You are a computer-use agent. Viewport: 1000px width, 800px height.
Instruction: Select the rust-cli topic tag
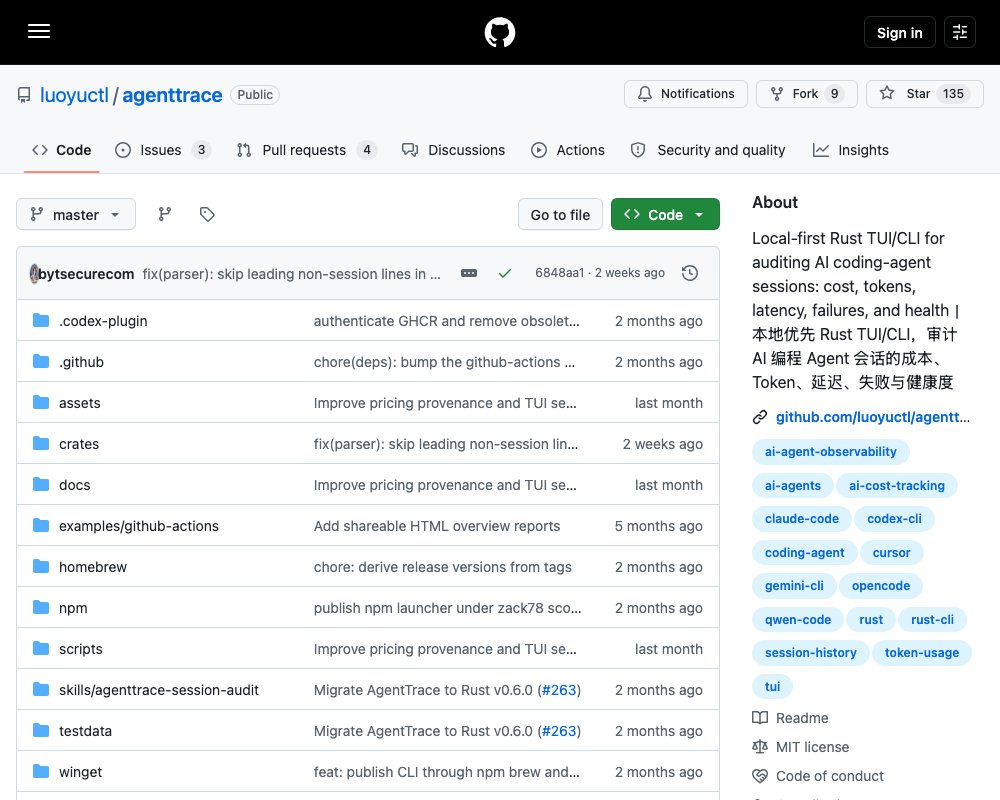coord(932,619)
